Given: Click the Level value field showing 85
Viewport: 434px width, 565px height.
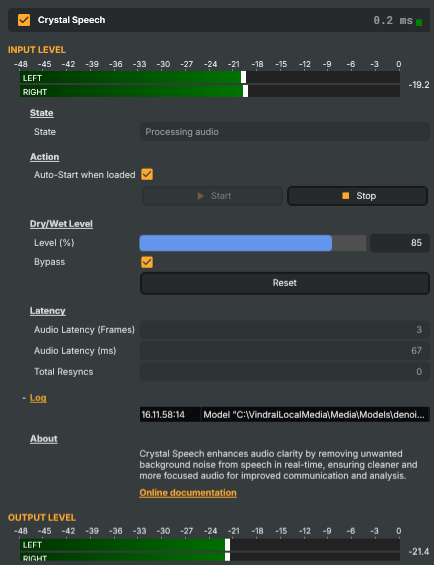Looking at the screenshot, I should coord(400,243).
